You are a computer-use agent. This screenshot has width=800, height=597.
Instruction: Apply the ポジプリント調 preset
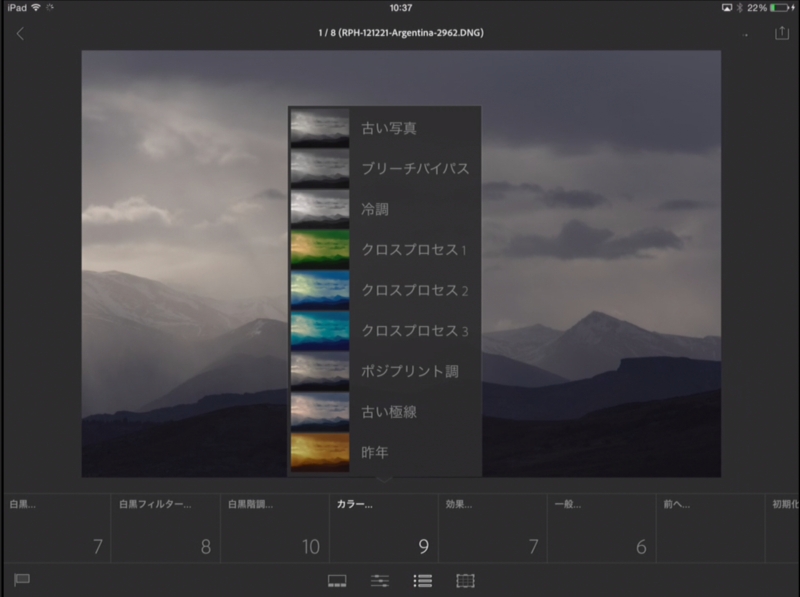[385, 371]
